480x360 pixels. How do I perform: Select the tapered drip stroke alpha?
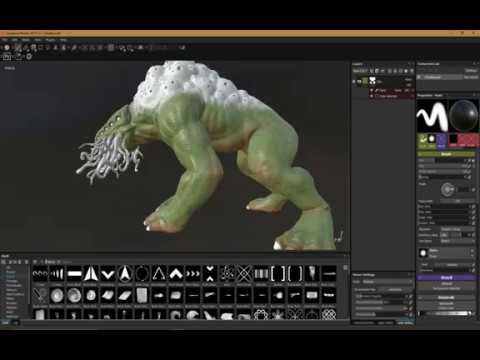click(x=312, y=274)
